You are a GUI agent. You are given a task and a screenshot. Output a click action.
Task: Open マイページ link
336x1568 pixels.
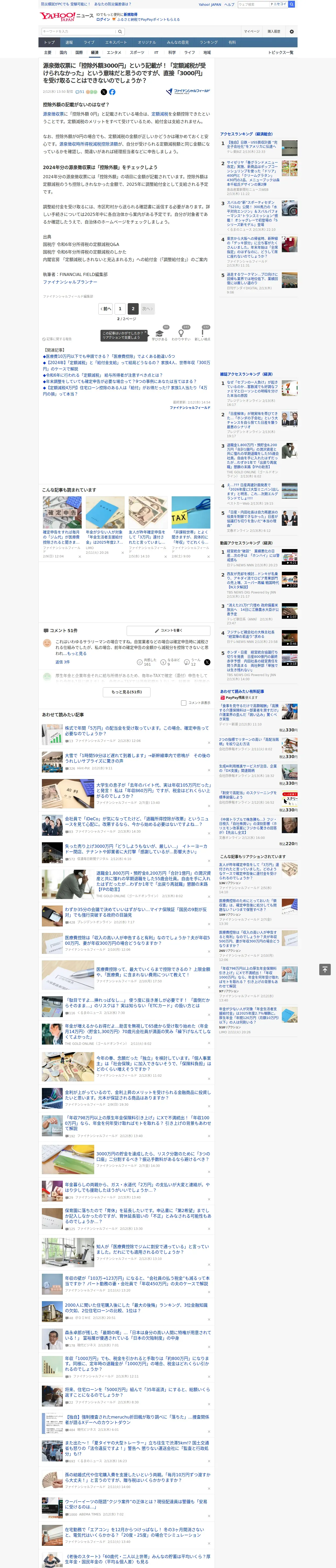[x=252, y=32]
